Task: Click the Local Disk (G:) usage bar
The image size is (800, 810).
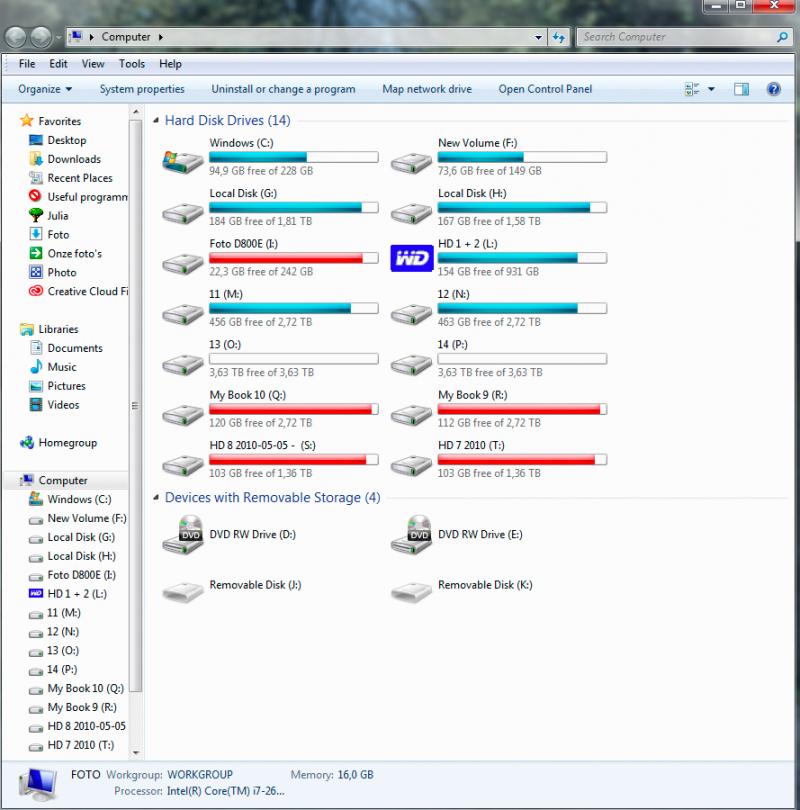Action: point(293,208)
